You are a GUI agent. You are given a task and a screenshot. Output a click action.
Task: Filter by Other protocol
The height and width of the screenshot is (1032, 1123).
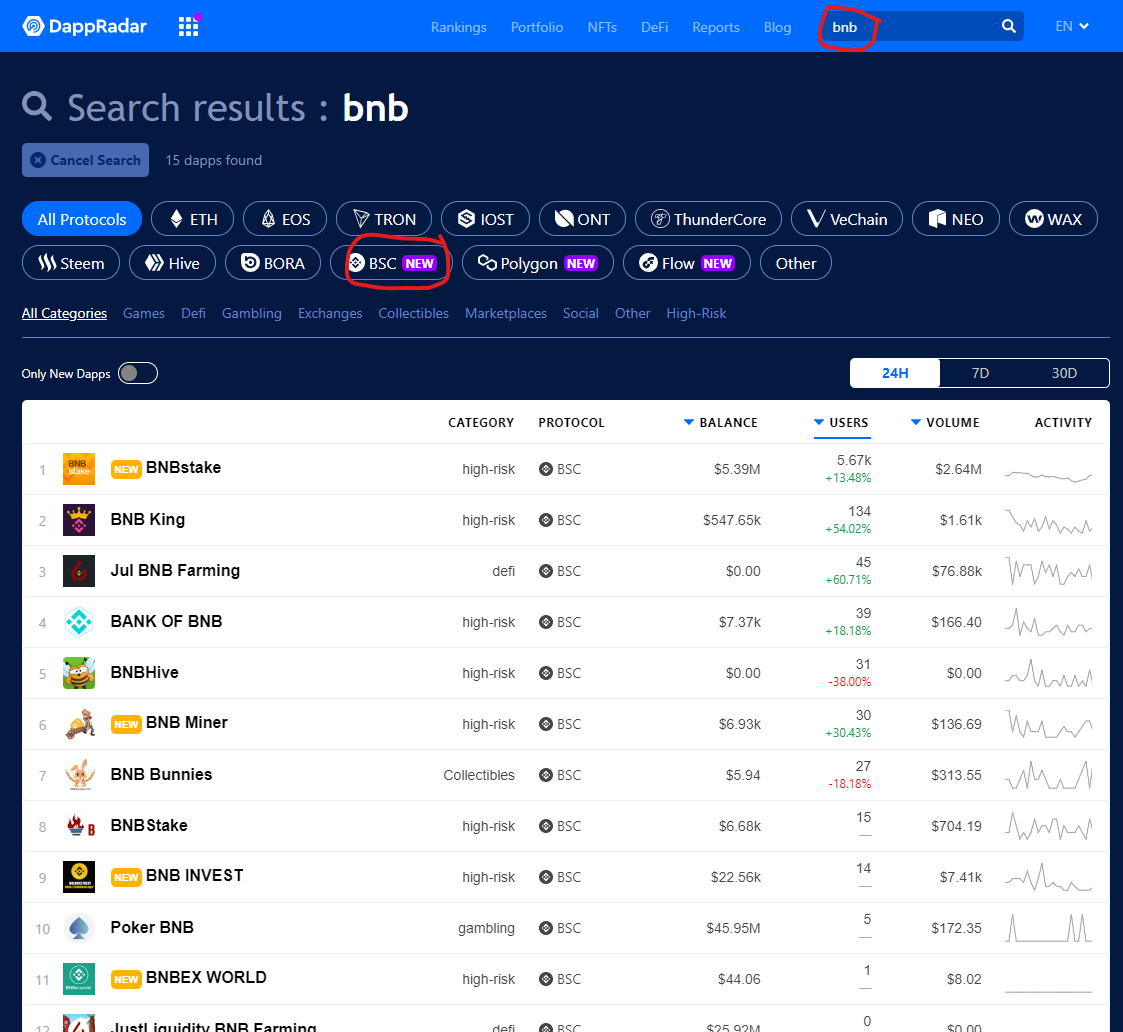pos(796,263)
